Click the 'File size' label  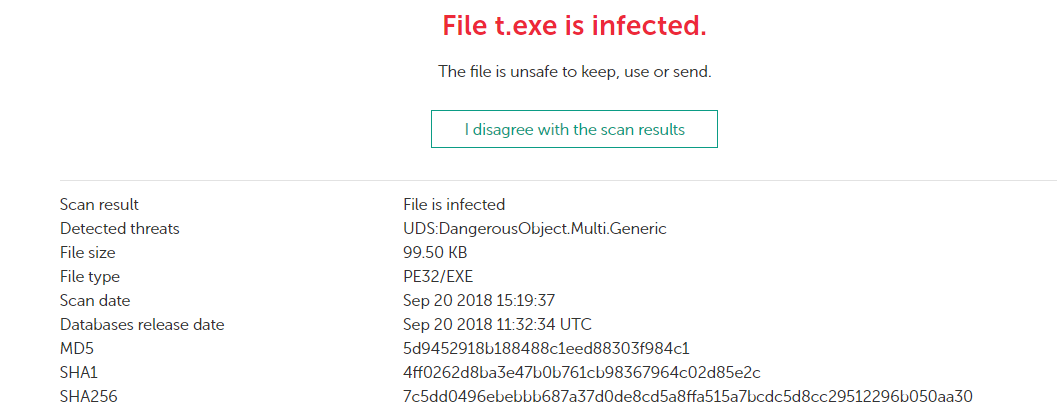point(87,252)
